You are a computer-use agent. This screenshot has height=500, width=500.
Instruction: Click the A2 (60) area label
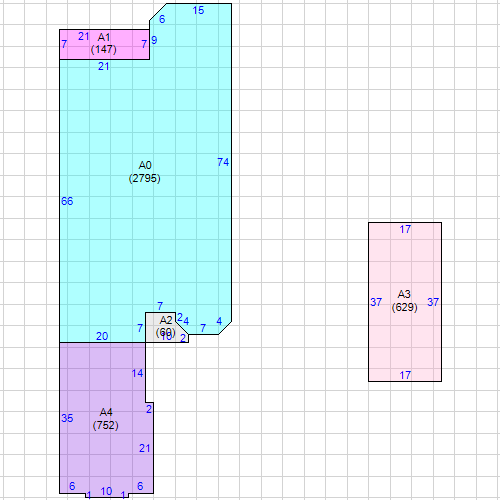click(x=166, y=326)
